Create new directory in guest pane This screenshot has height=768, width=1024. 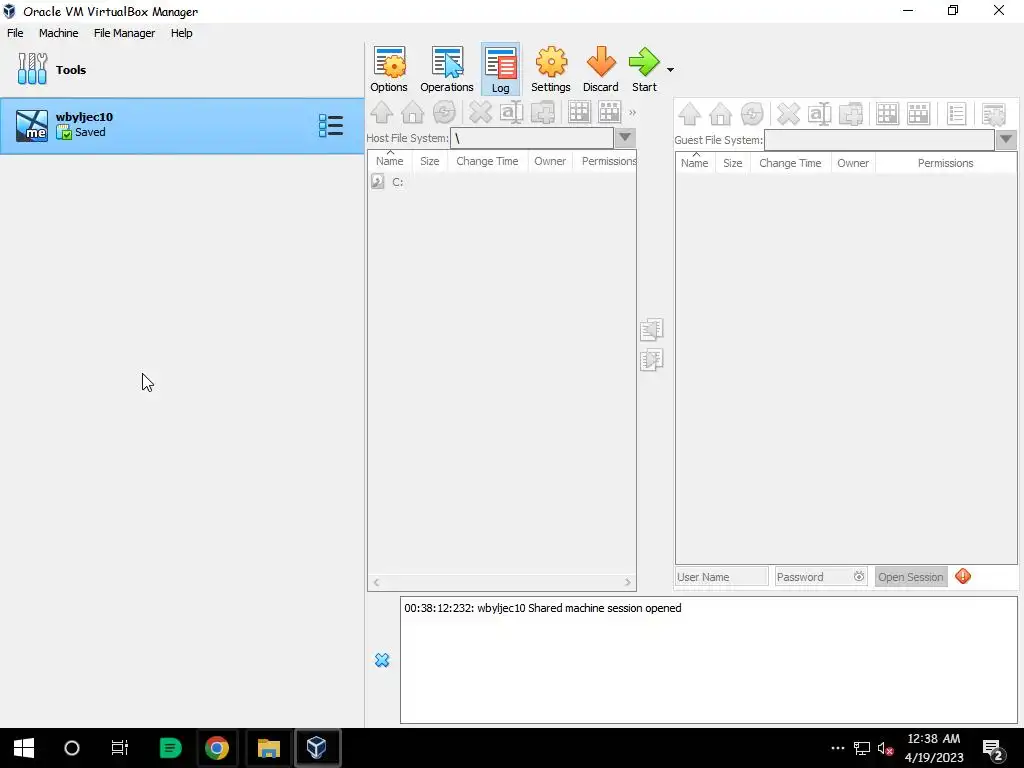click(x=850, y=114)
